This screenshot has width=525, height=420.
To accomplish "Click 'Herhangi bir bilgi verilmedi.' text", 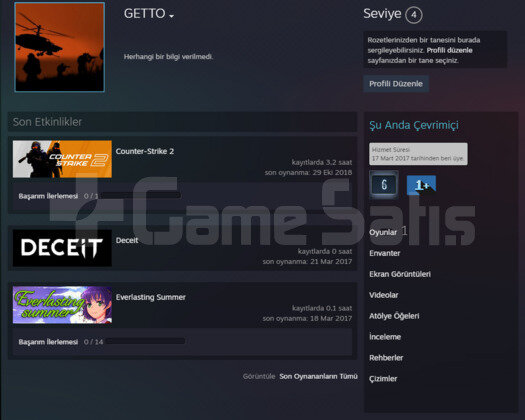I will [x=168, y=57].
